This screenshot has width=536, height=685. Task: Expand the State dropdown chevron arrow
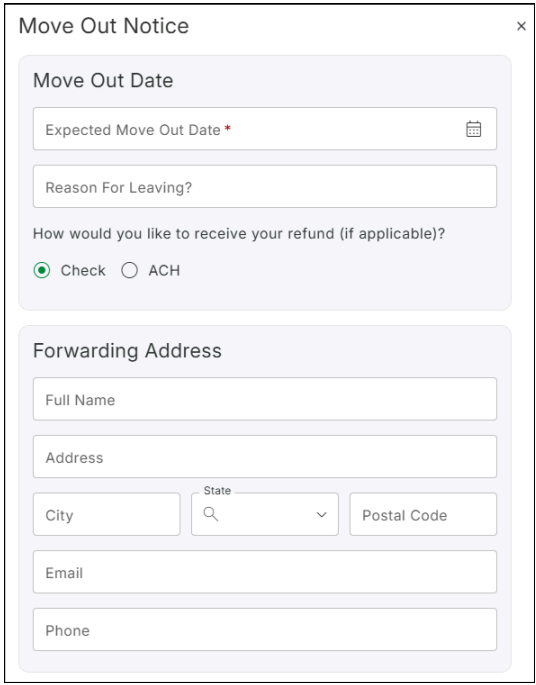click(x=322, y=515)
